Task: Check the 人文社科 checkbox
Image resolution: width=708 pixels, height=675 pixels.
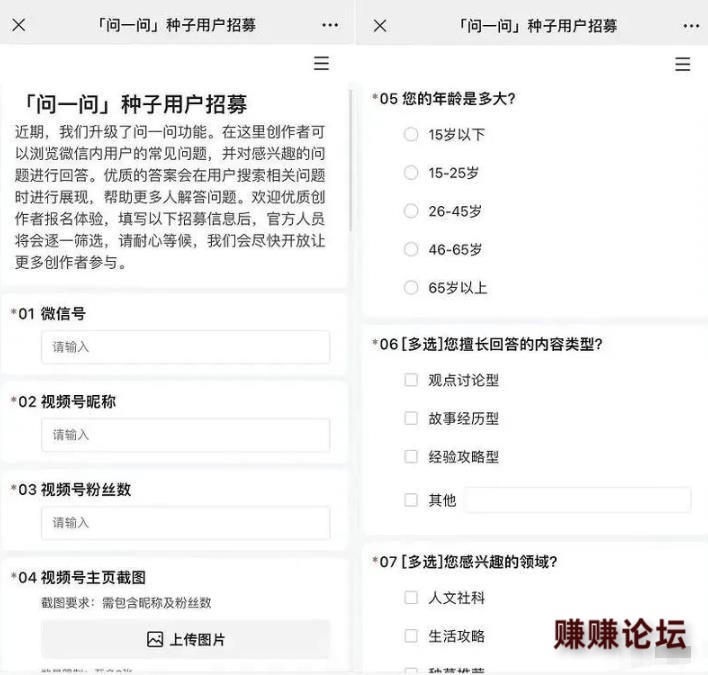Action: click(x=411, y=597)
